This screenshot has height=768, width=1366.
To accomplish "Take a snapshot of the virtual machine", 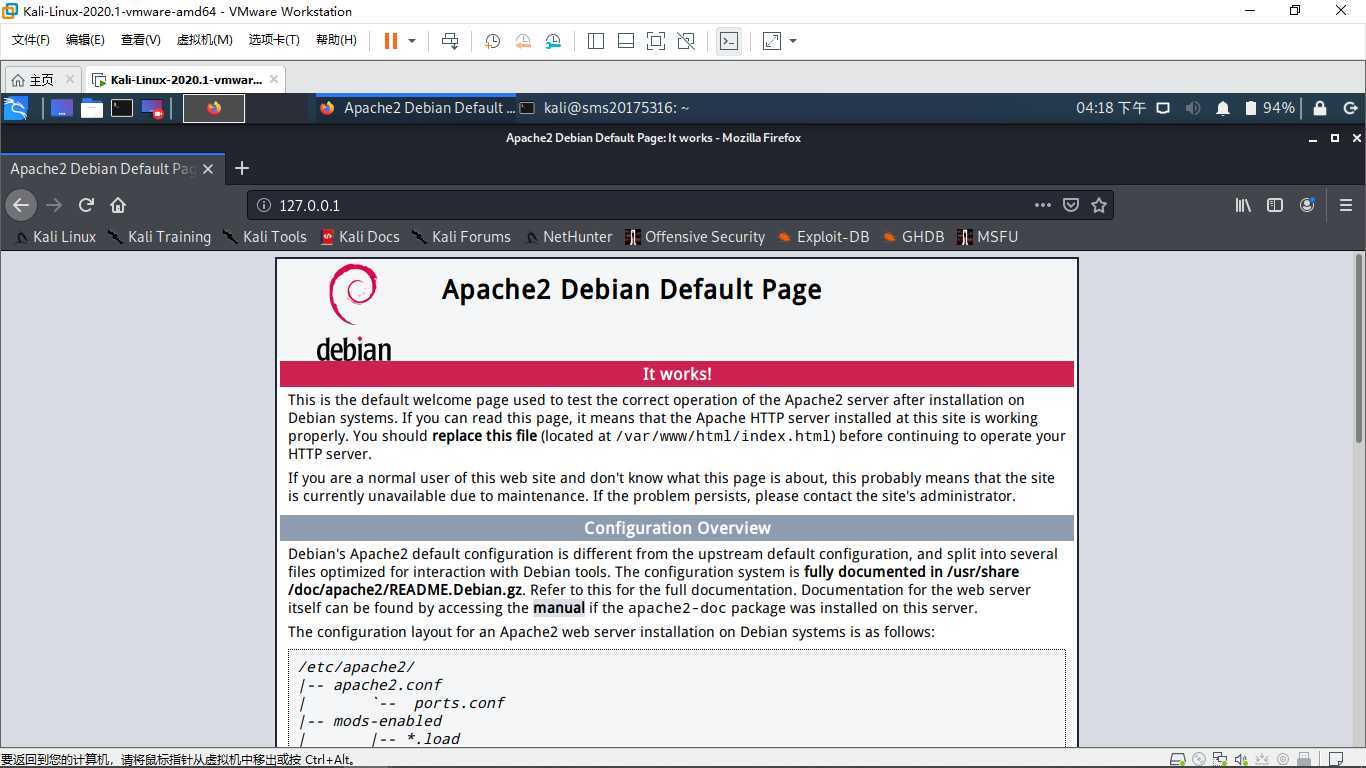I will coord(492,41).
